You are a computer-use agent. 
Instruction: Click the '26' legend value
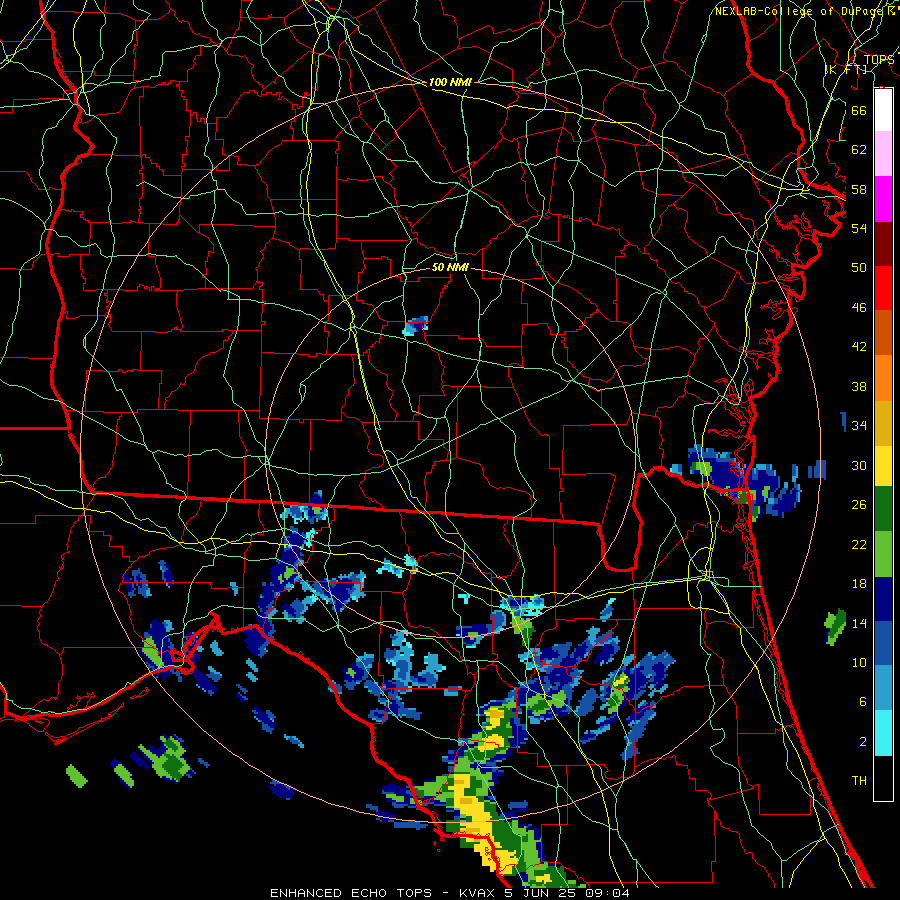(x=859, y=505)
